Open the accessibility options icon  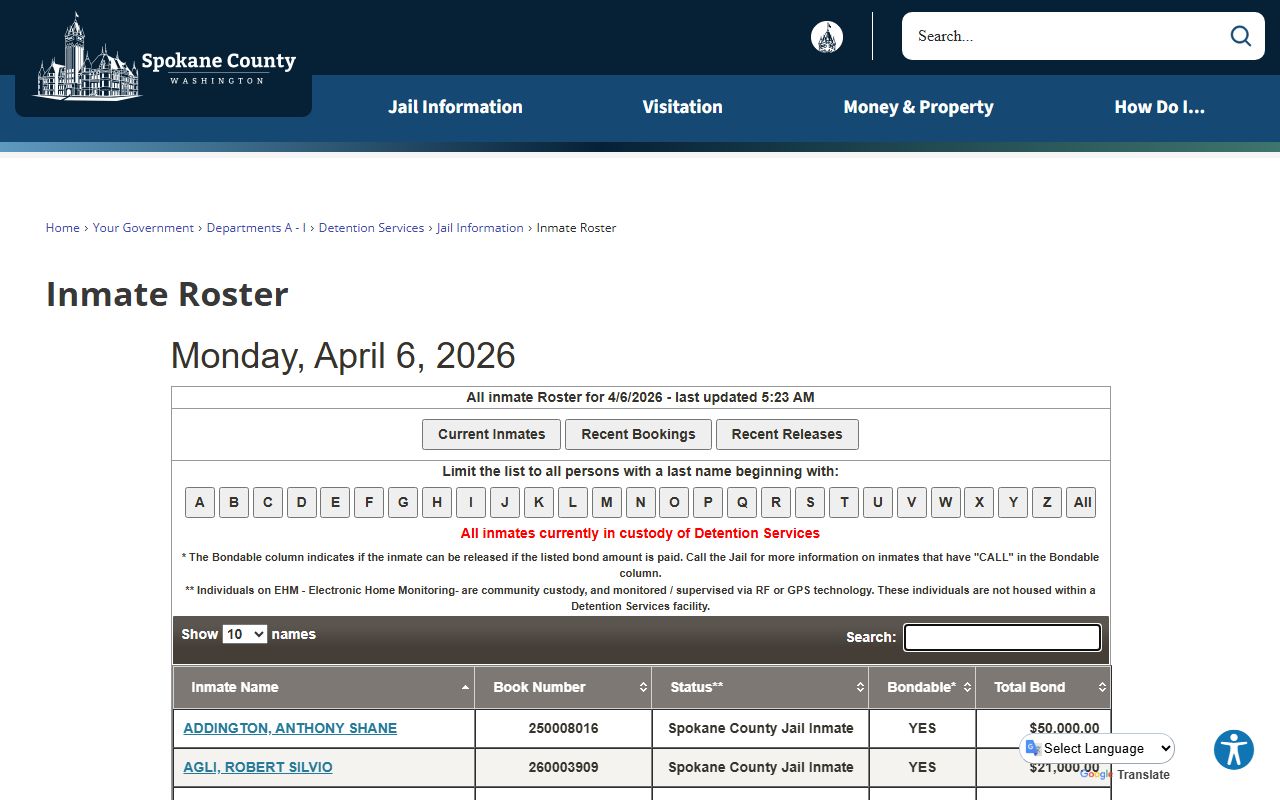coord(1233,749)
